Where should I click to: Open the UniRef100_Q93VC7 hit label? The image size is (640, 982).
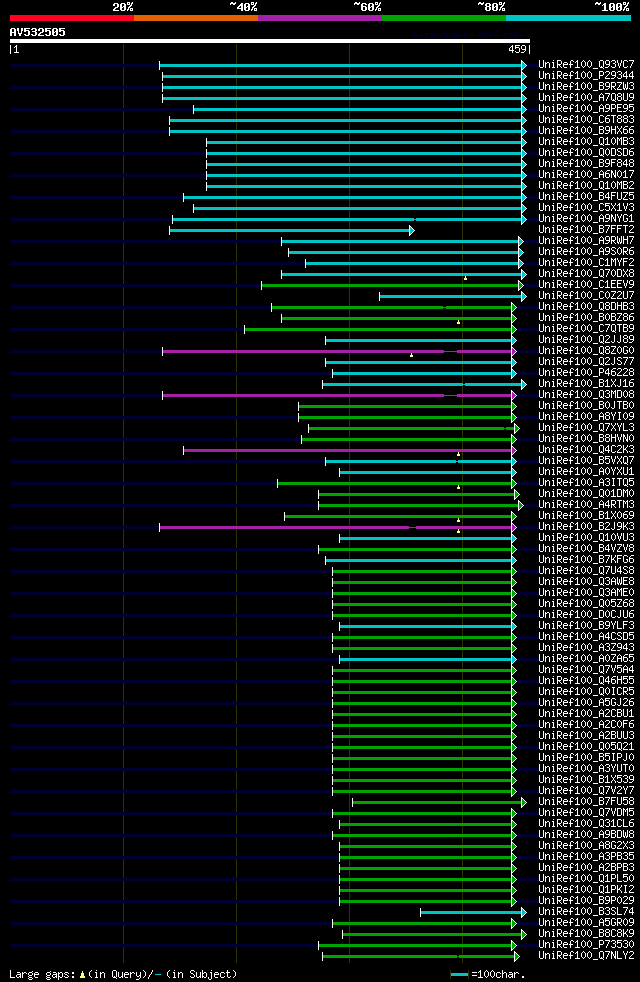[586, 65]
